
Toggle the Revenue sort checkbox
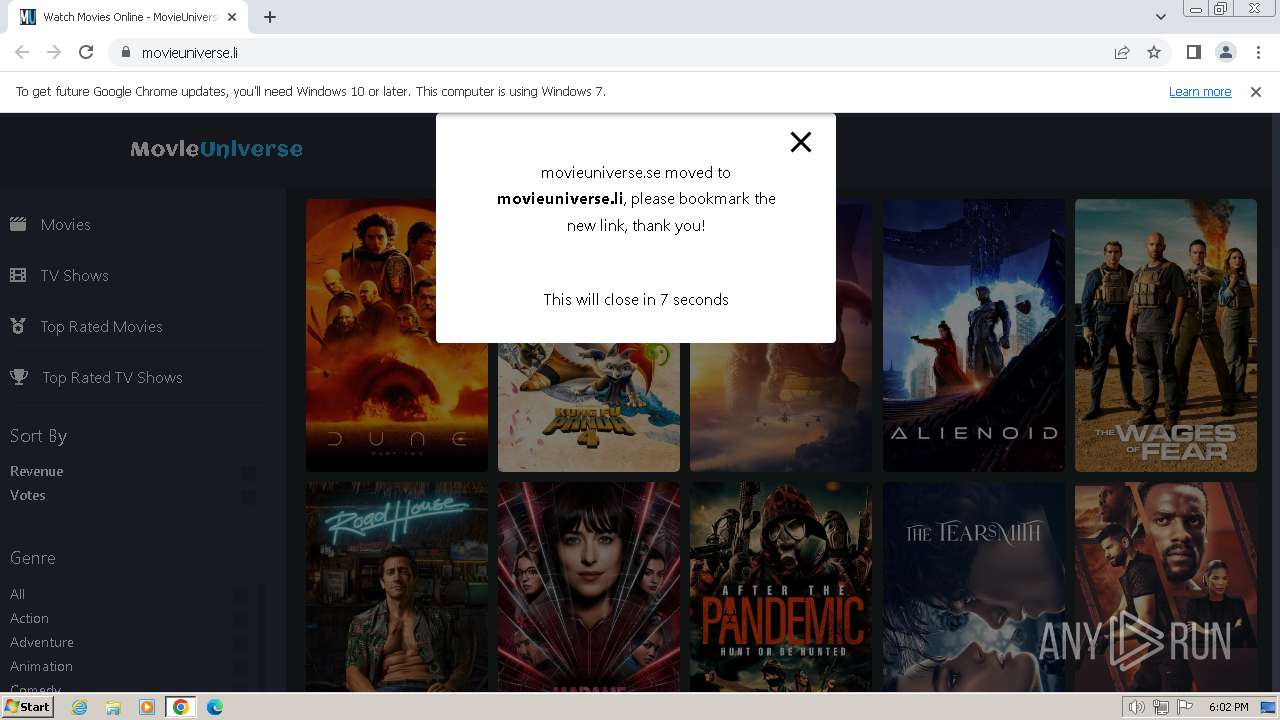(x=248, y=472)
